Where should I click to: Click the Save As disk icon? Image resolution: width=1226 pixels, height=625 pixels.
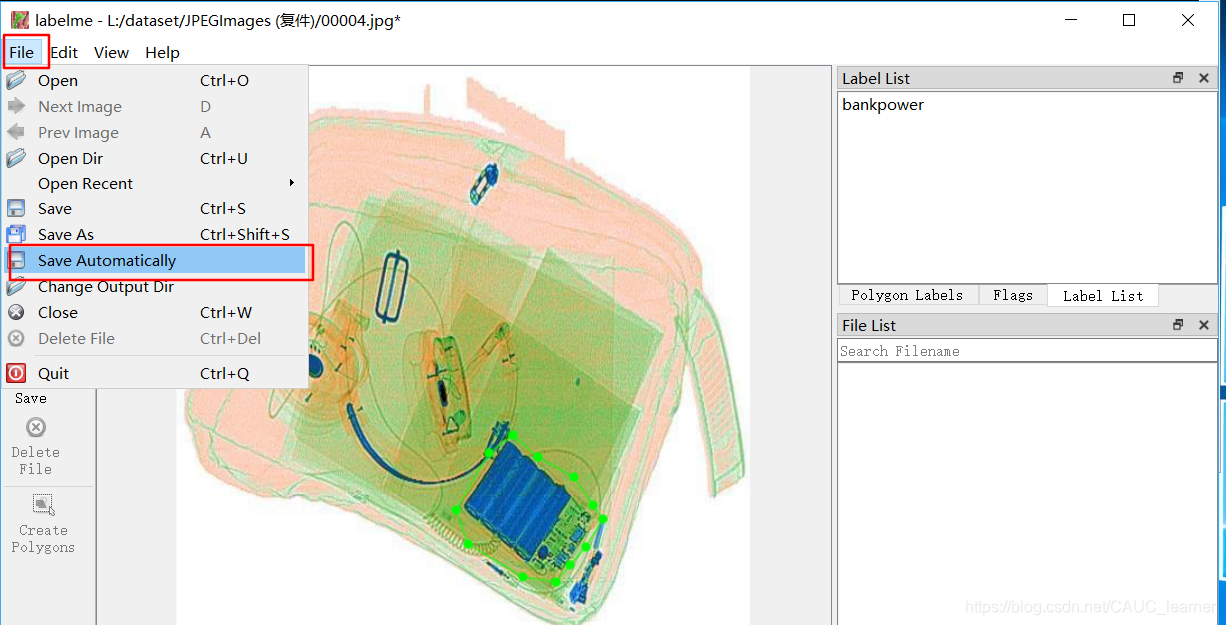tap(16, 234)
